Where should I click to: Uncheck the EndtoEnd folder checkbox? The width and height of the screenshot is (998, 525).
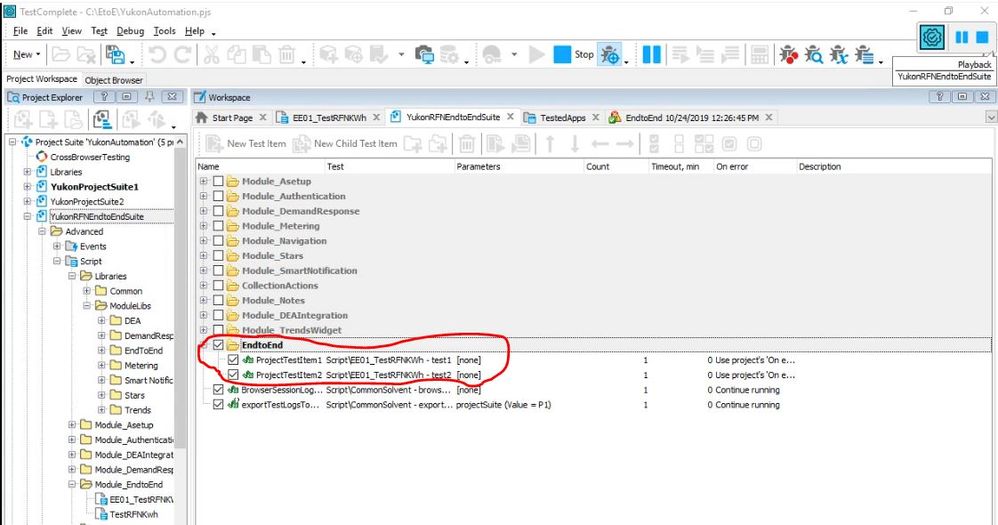click(x=218, y=345)
